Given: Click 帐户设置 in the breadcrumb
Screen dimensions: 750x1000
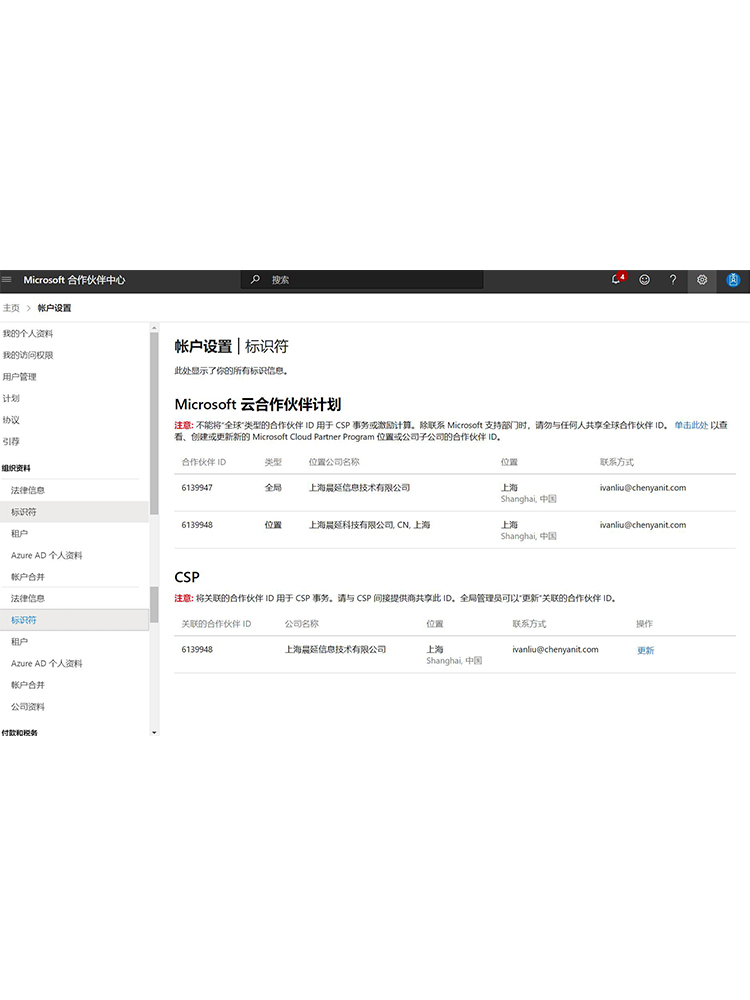Looking at the screenshot, I should pyautogui.click(x=54, y=308).
